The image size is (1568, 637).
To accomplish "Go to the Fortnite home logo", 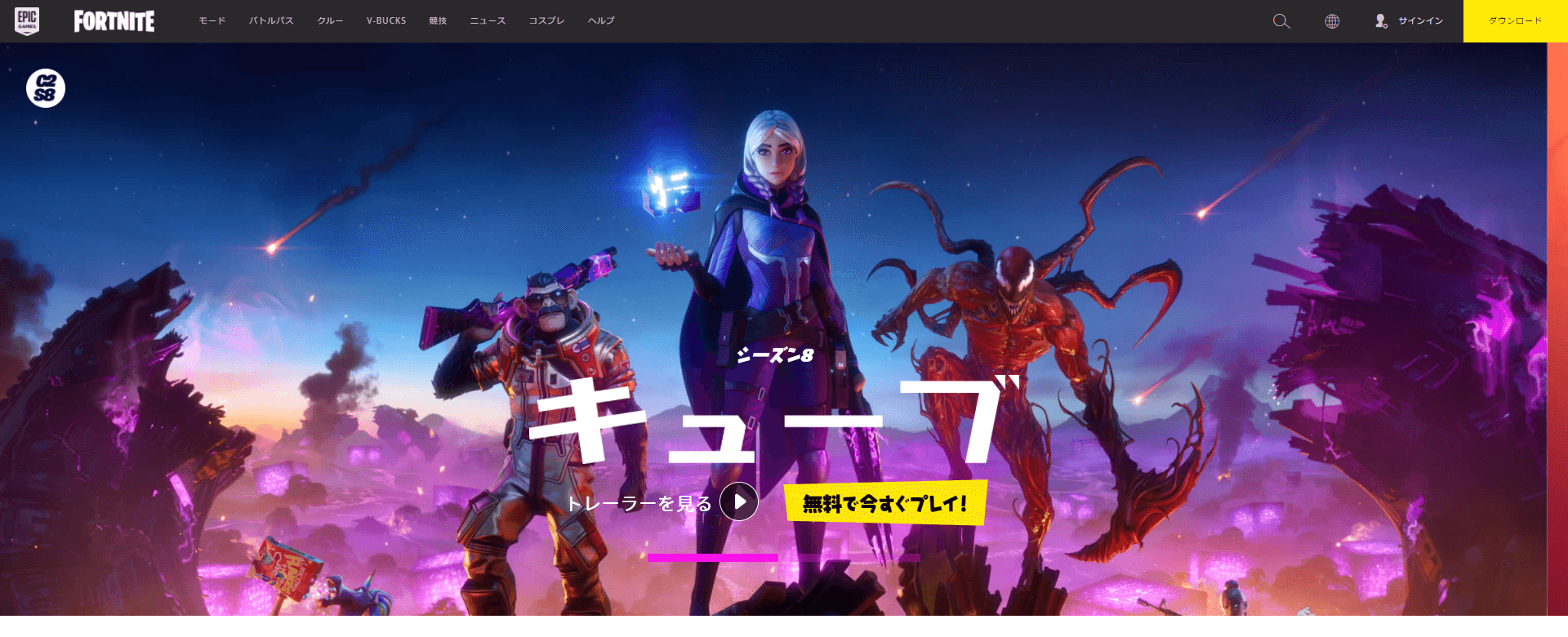I will [x=114, y=21].
